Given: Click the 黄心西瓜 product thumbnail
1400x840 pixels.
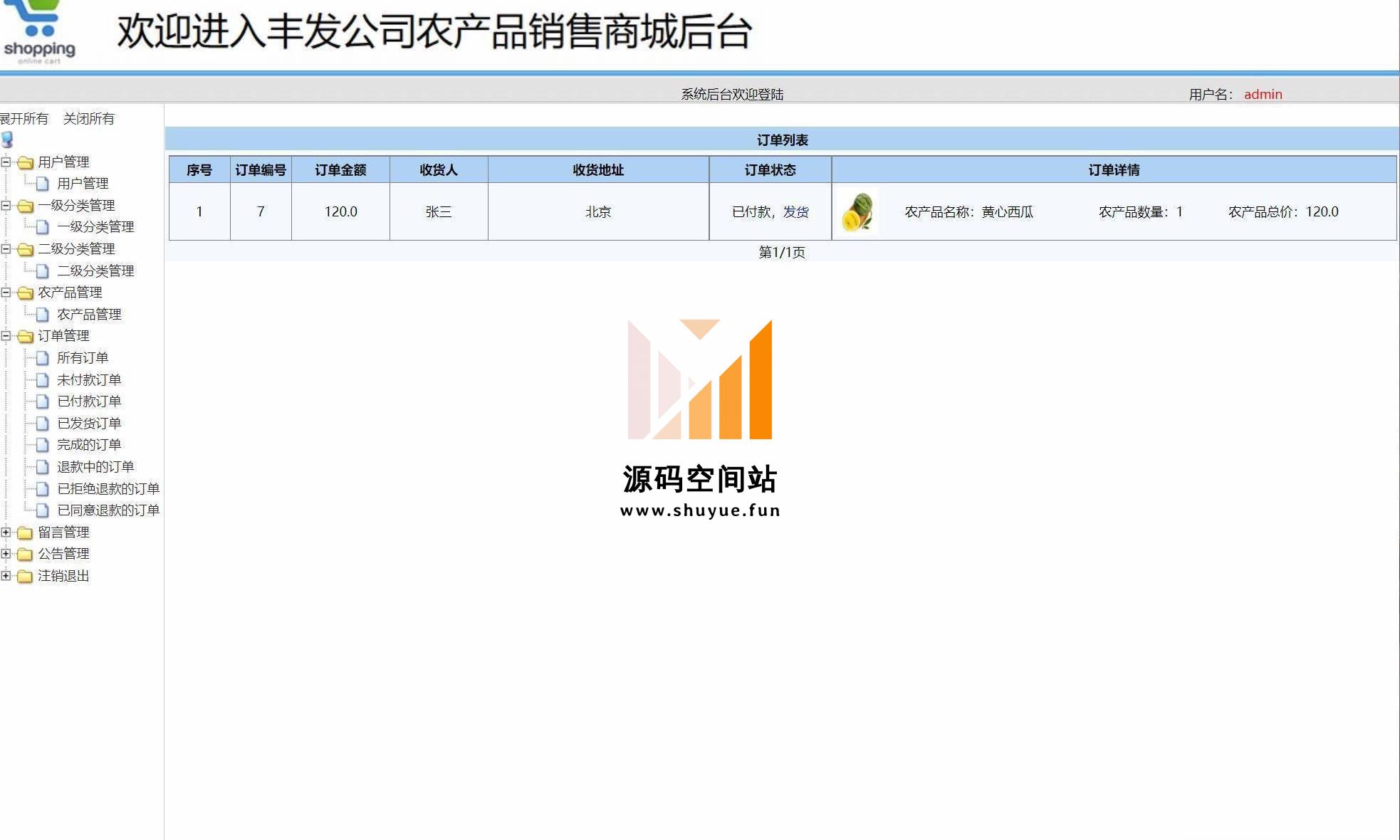Looking at the screenshot, I should (x=859, y=212).
